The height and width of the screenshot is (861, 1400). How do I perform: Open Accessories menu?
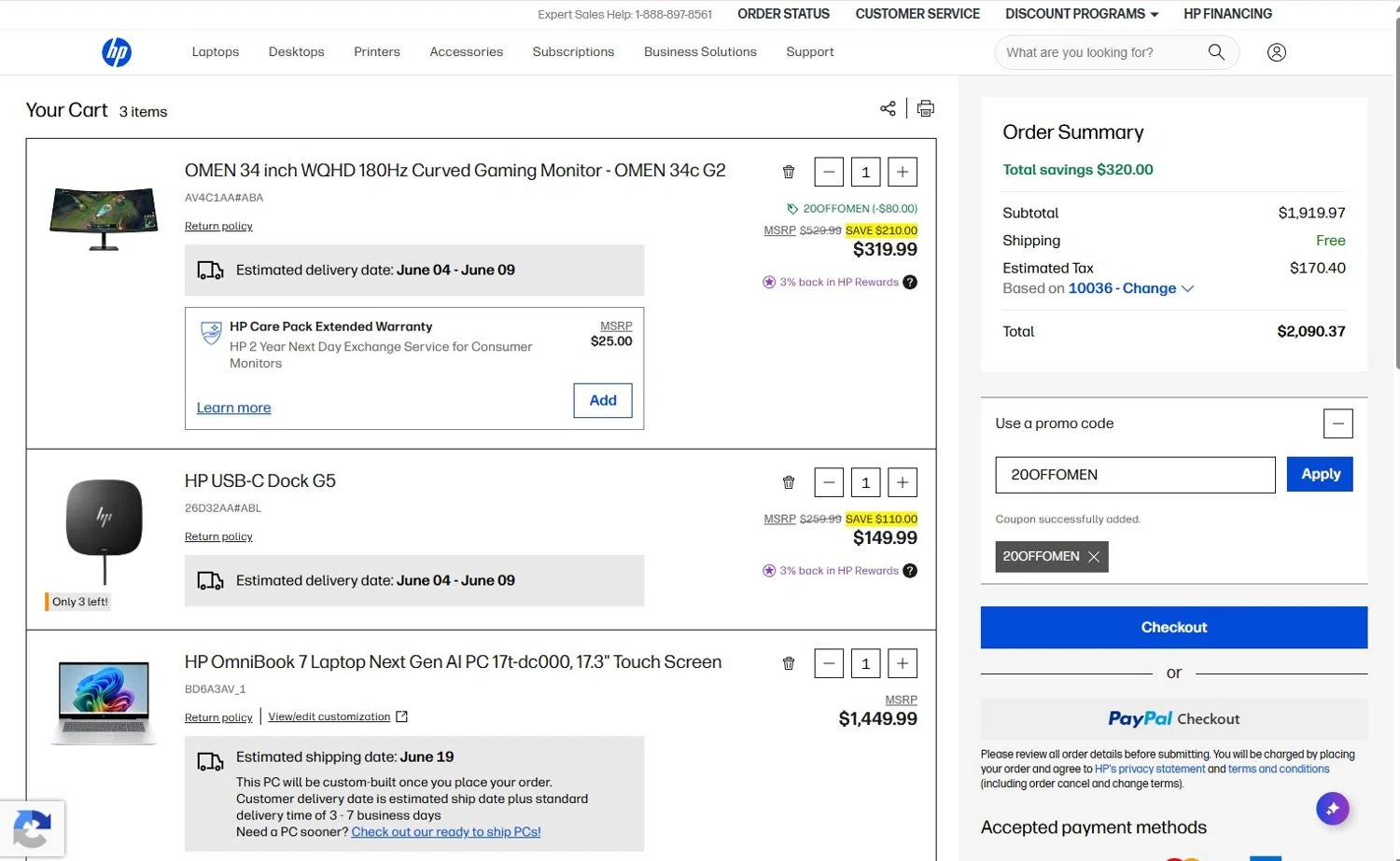[467, 52]
